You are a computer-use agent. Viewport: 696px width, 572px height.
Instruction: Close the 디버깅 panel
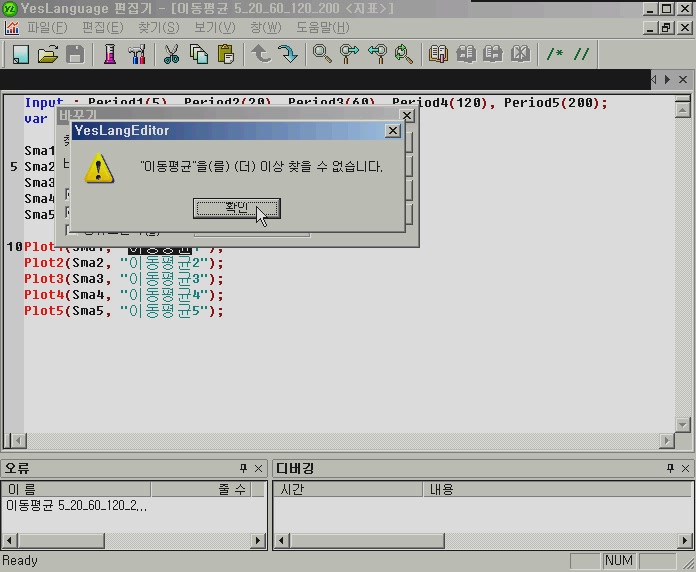685,468
